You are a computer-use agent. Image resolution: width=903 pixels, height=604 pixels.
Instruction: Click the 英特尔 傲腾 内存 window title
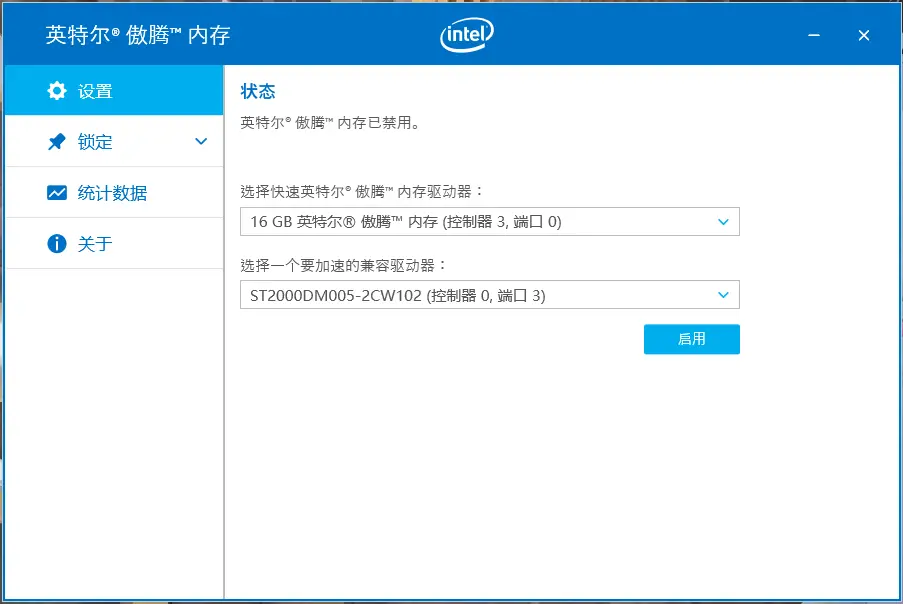pos(138,35)
